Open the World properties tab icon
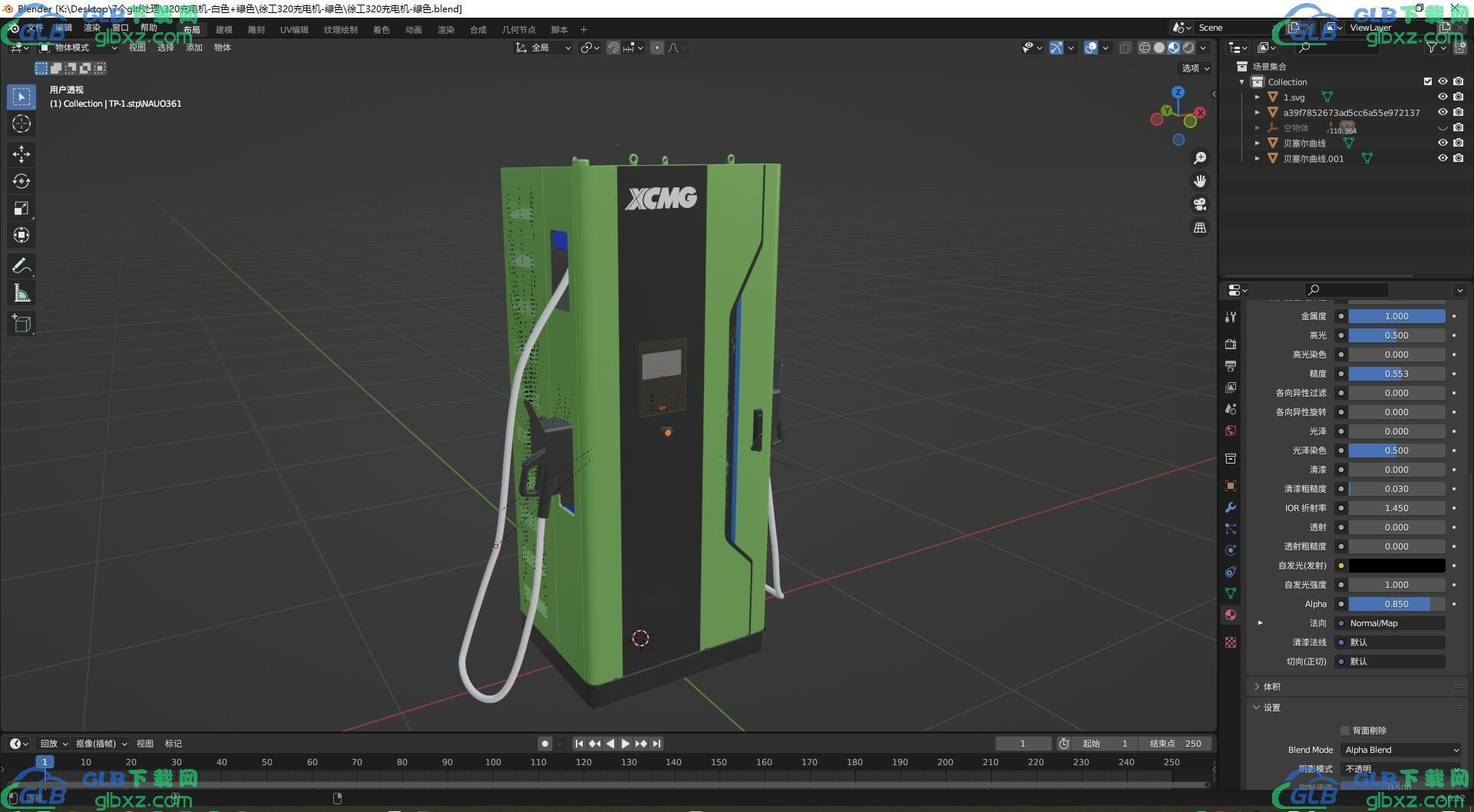The width and height of the screenshot is (1474, 812). [x=1231, y=431]
